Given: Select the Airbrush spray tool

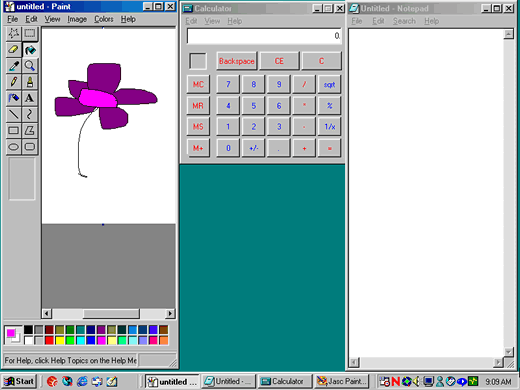Looking at the screenshot, I should coord(13,98).
